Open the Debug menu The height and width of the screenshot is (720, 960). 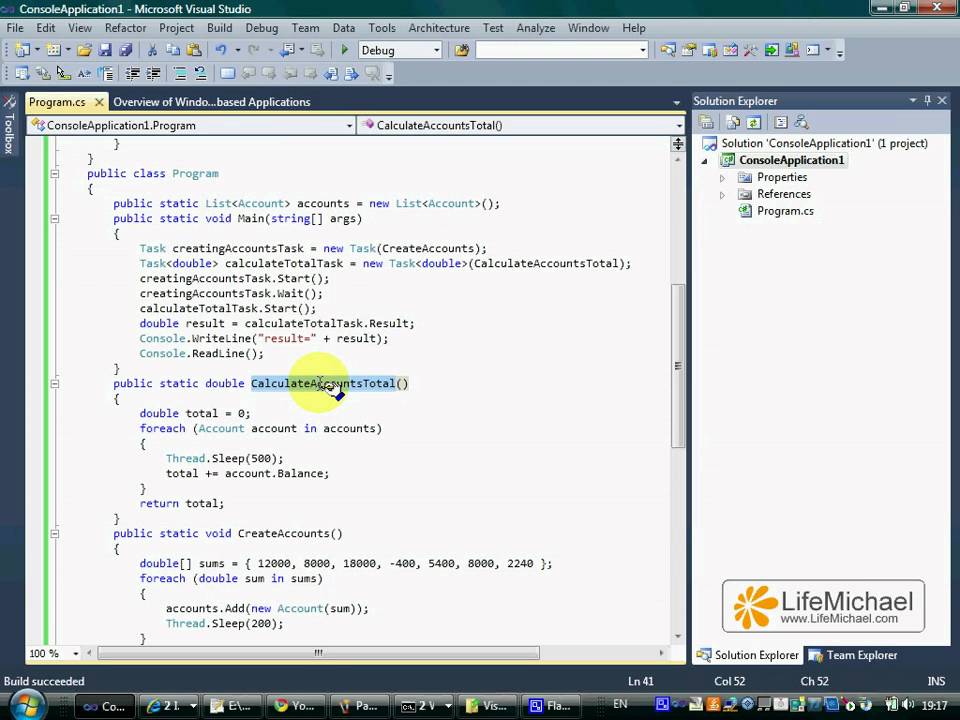coord(261,28)
